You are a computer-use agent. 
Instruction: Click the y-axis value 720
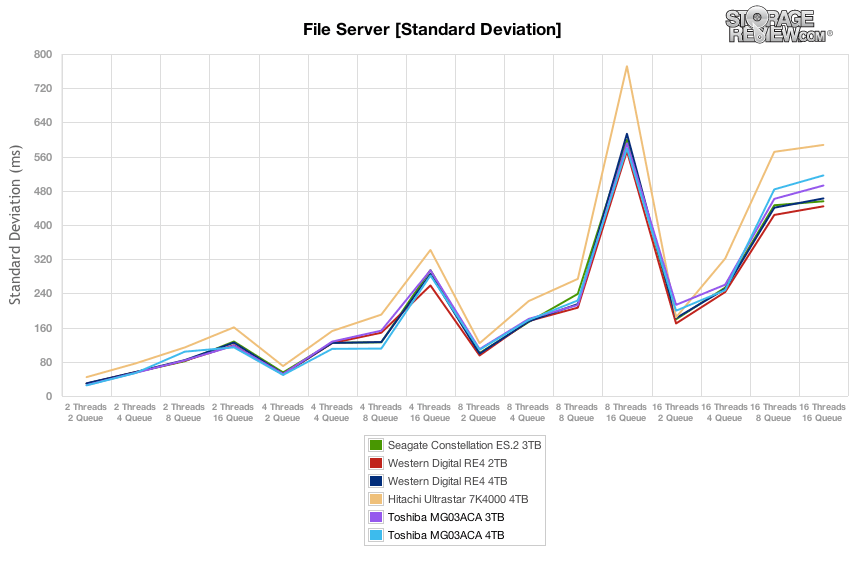43,88
